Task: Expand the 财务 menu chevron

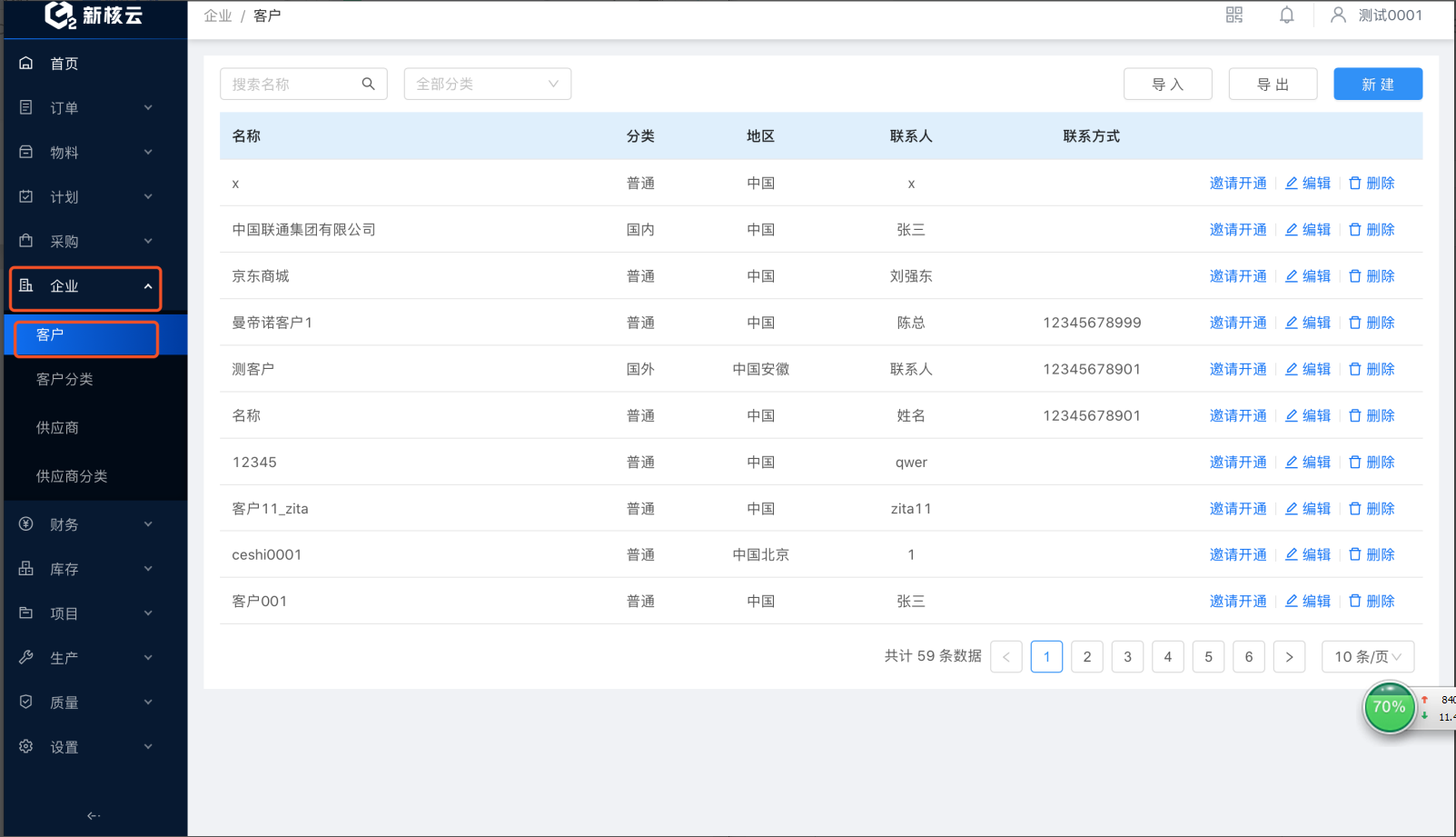Action: [148, 523]
